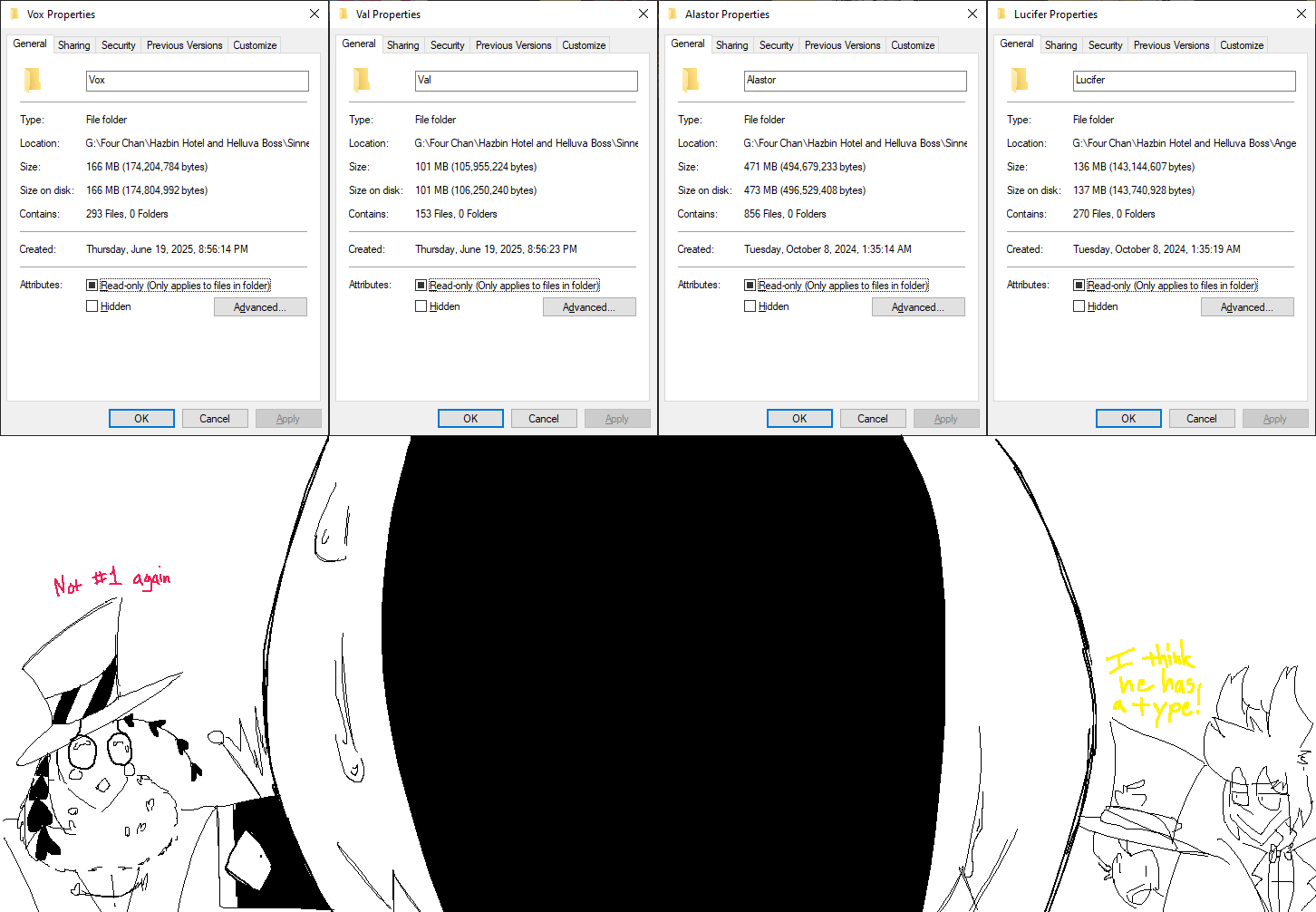The image size is (1316, 912).
Task: Toggle Read-only checkbox in Alastor Properties
Action: point(750,285)
